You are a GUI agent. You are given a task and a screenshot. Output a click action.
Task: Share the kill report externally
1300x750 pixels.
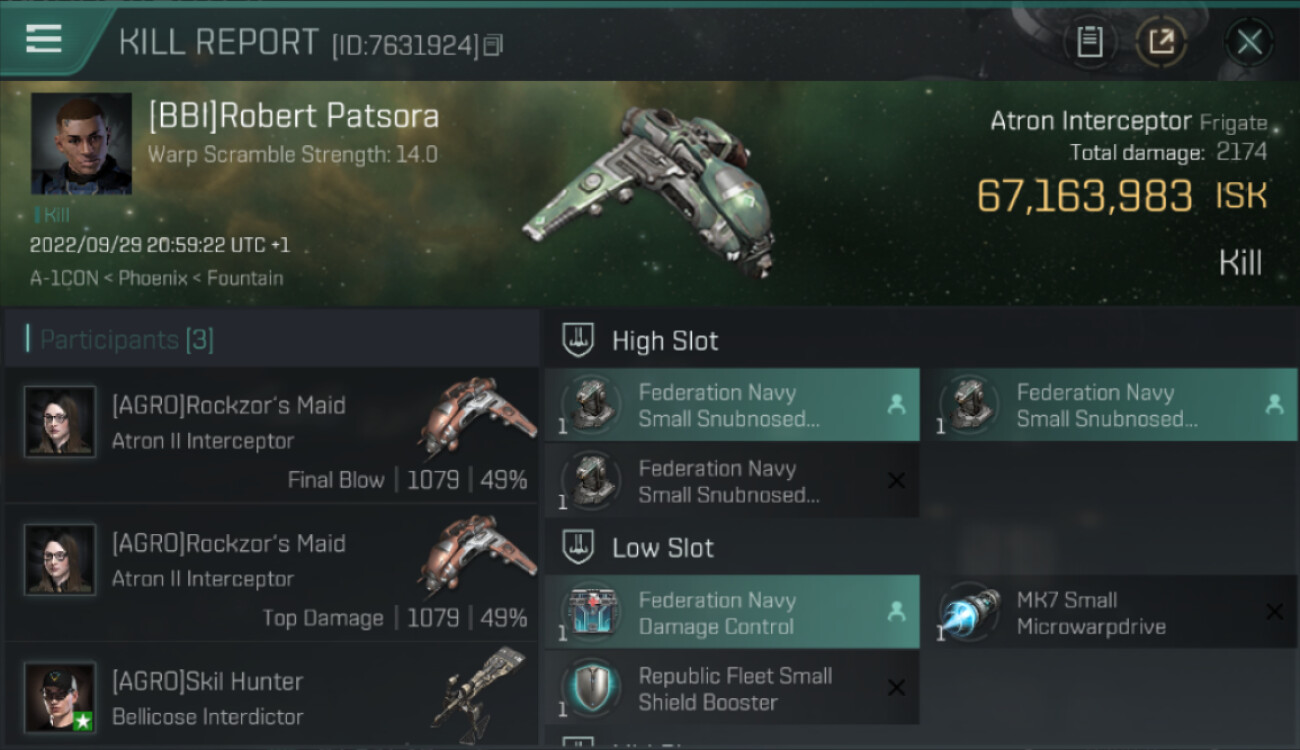click(x=1161, y=42)
